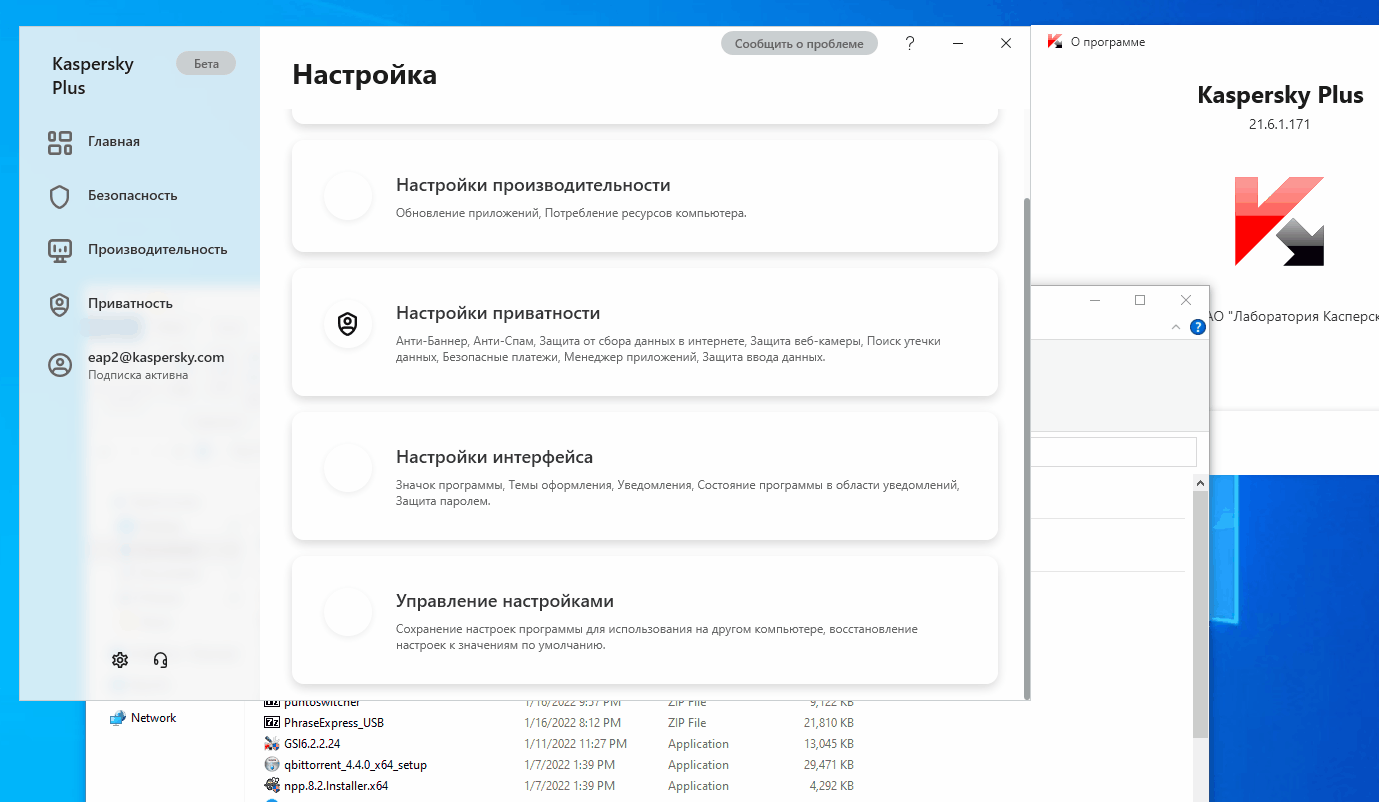This screenshot has width=1379, height=802.
Task: Collapse the Explorer ribbon with the chevron
Action: pyautogui.click(x=1177, y=327)
